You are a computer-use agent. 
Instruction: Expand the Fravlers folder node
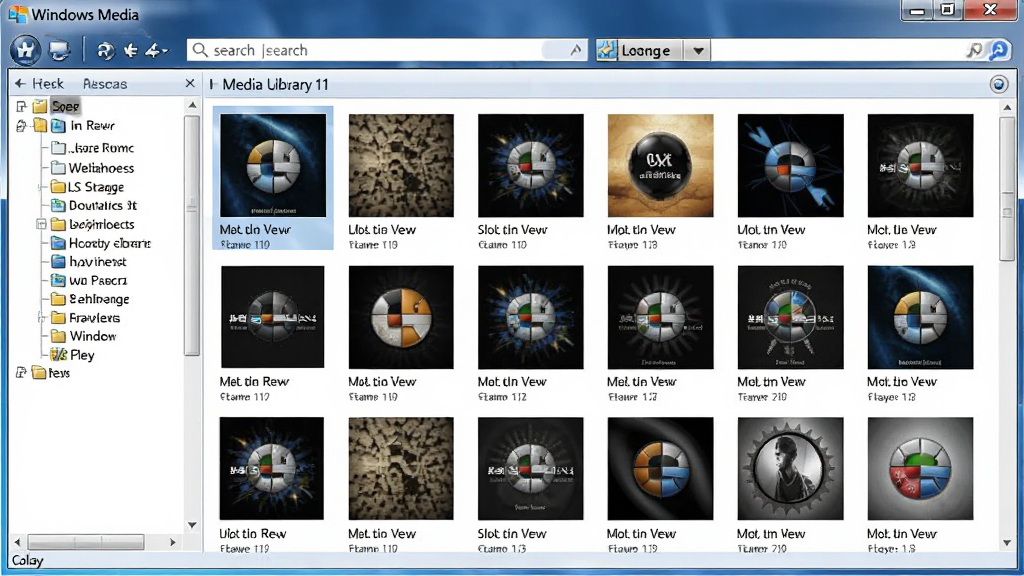[41, 317]
